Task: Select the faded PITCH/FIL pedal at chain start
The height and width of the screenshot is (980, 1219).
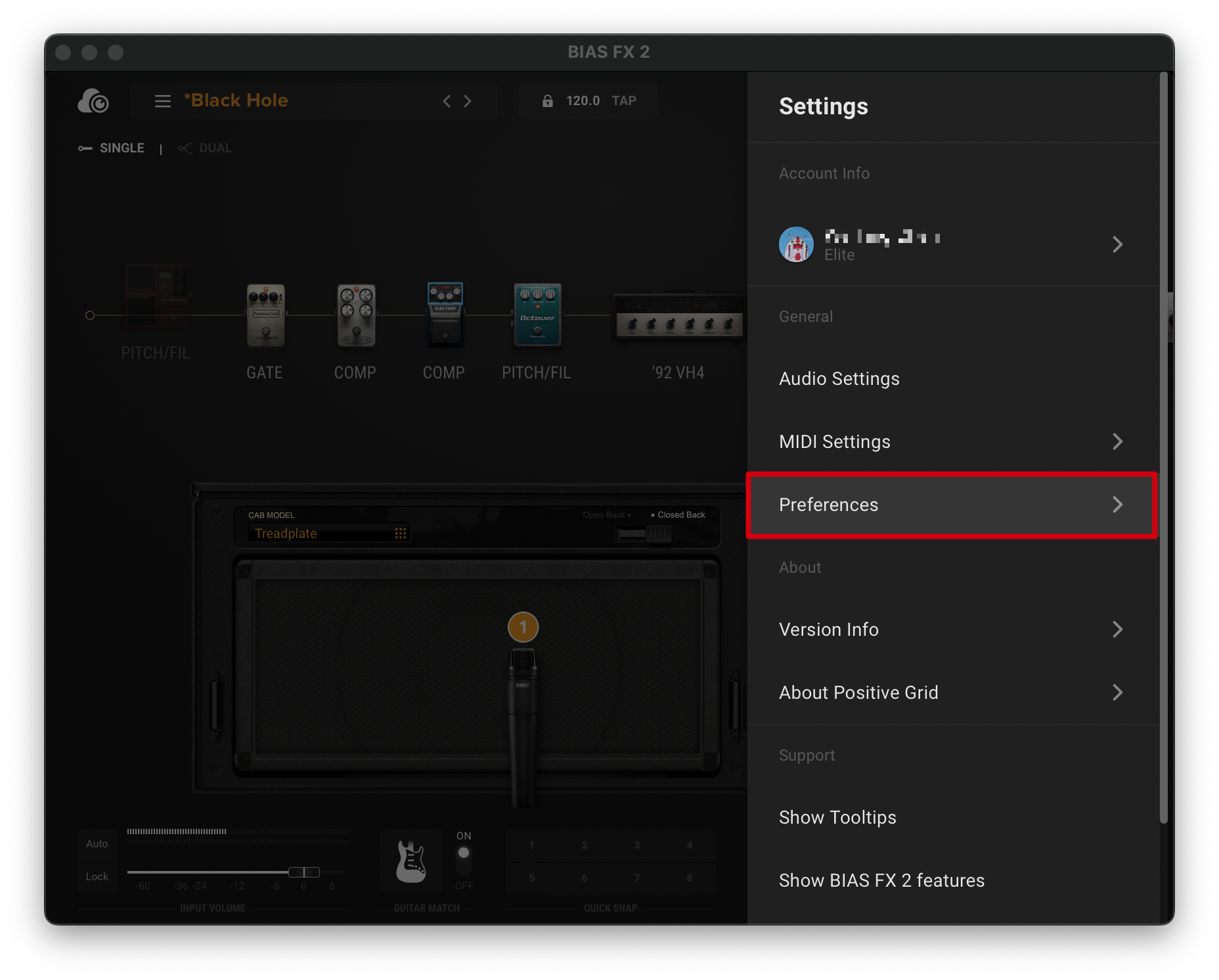Action: click(157, 297)
